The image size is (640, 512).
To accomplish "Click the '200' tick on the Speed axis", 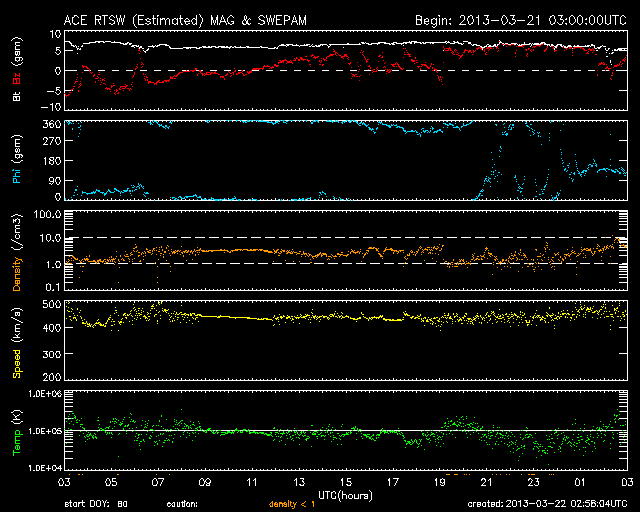I will 52,376.
